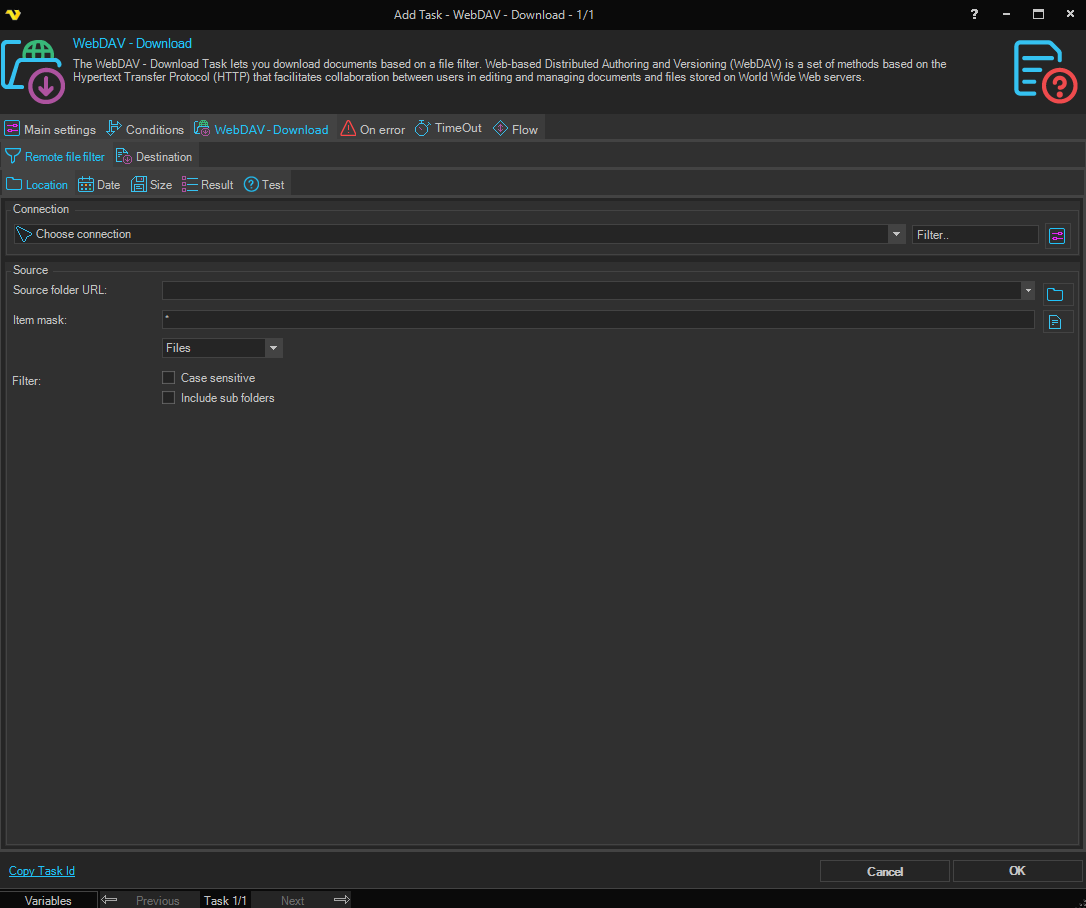Click the Previous task button
The image size is (1086, 908).
(x=157, y=900)
